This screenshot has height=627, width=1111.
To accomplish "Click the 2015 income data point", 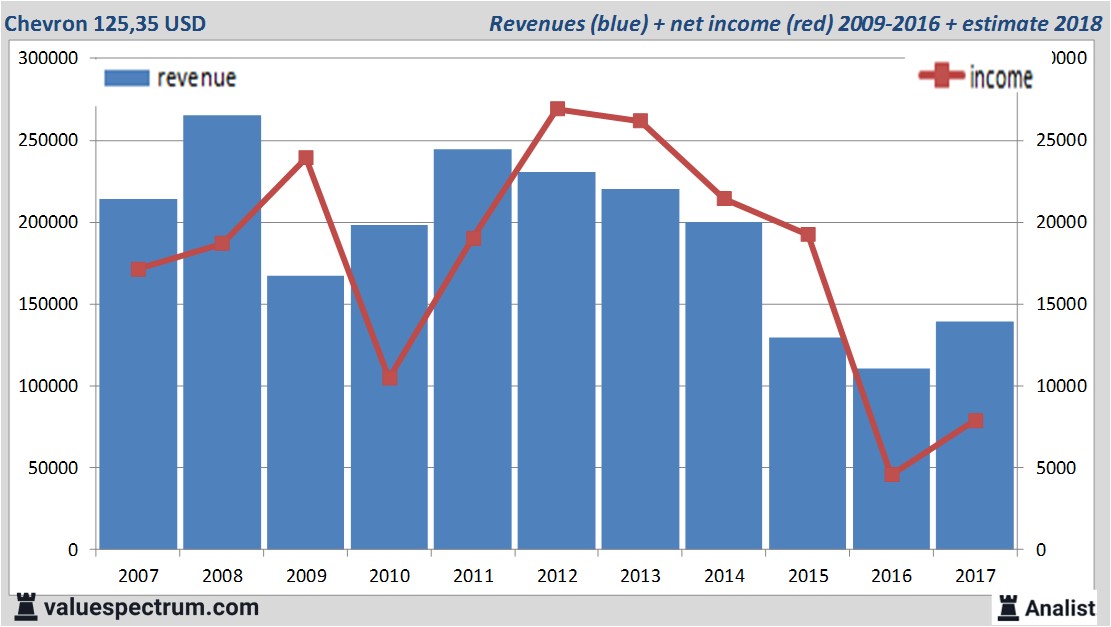I will 808,235.
